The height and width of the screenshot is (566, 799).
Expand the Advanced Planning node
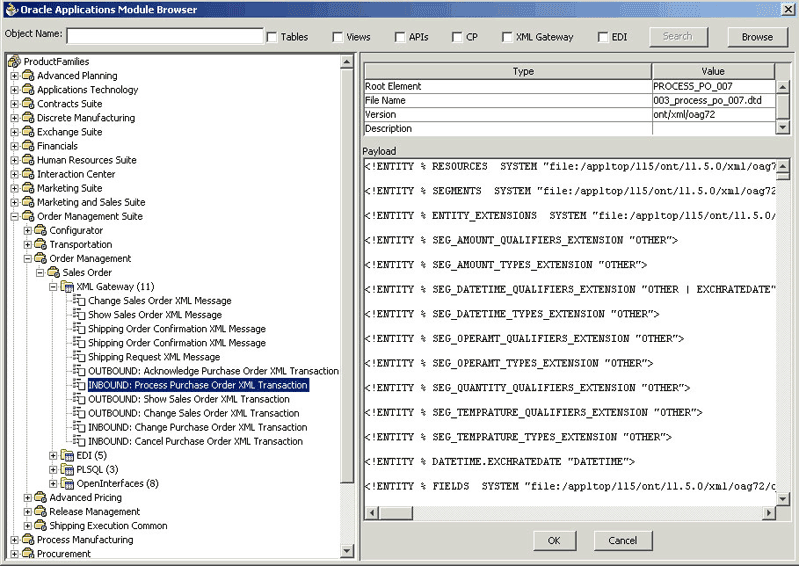point(14,76)
